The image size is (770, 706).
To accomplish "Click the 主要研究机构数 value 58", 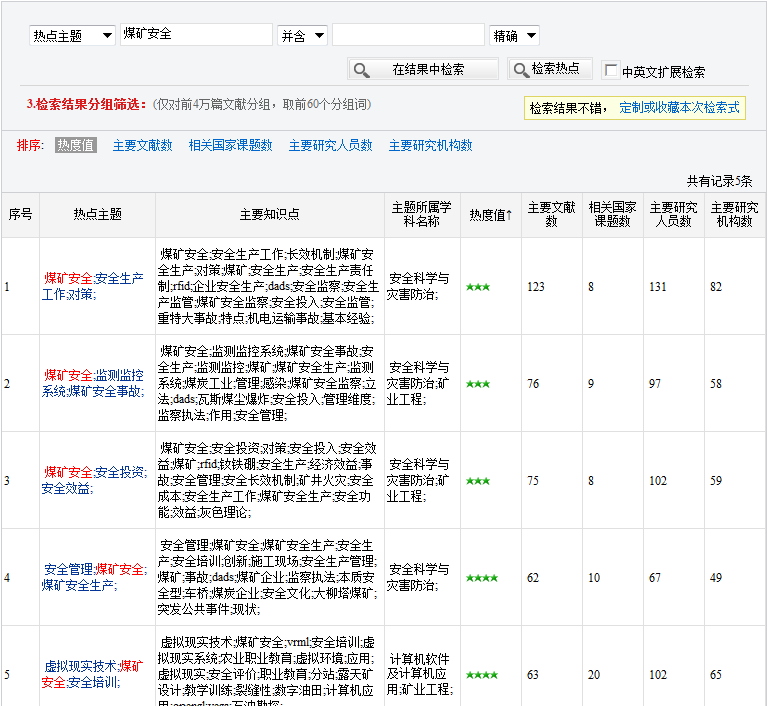I will pos(716,383).
